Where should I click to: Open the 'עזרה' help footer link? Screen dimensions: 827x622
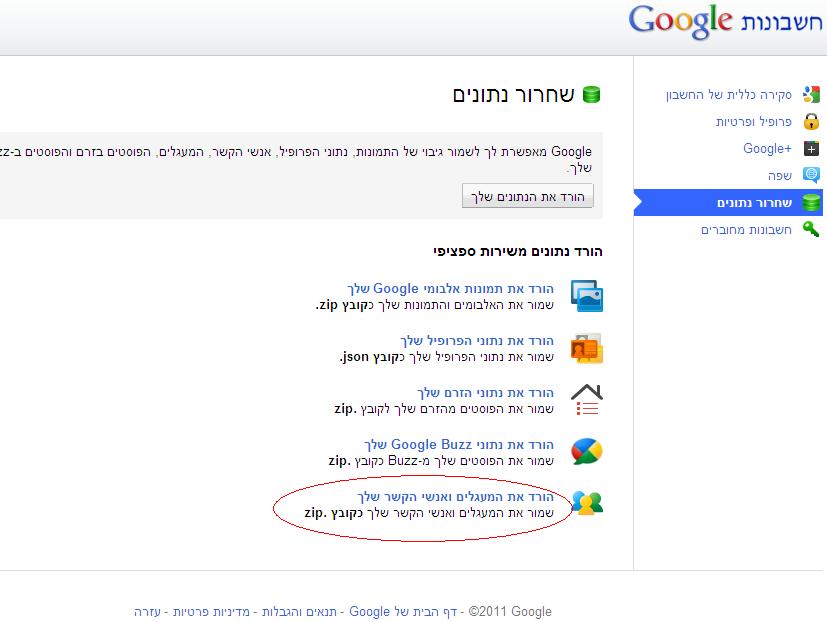147,611
